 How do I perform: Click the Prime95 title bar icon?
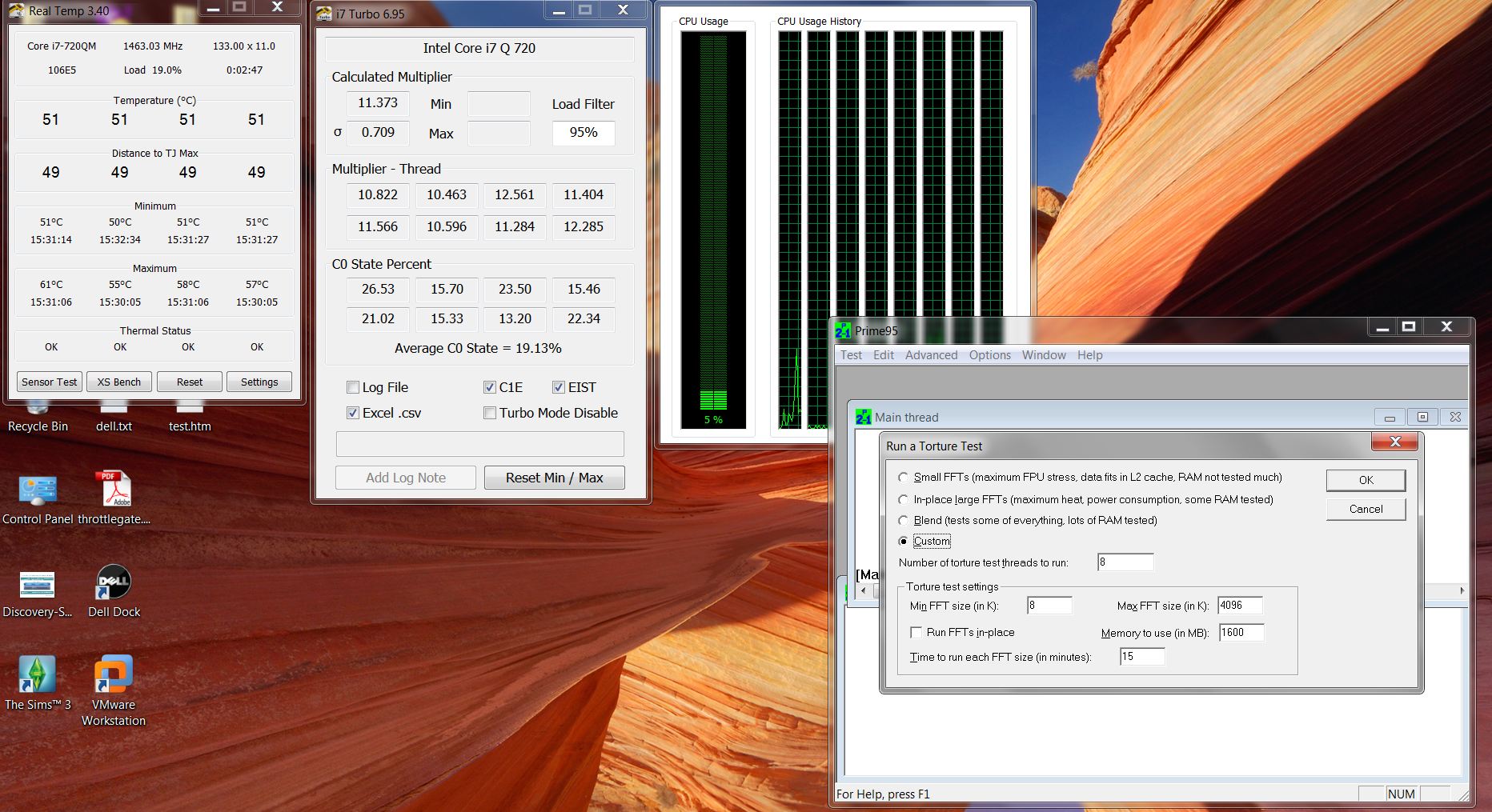tap(843, 330)
